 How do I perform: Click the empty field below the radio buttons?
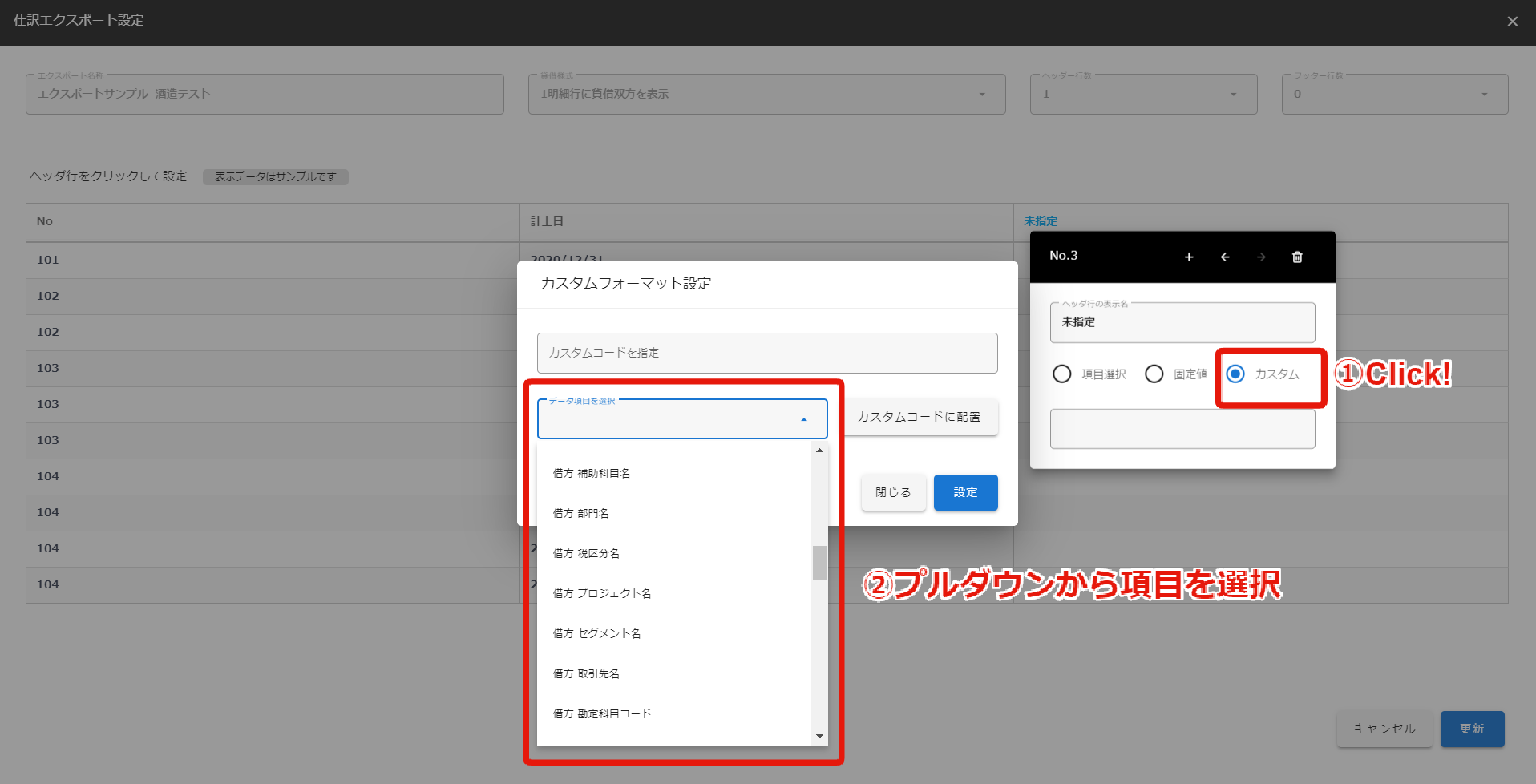click(1182, 429)
